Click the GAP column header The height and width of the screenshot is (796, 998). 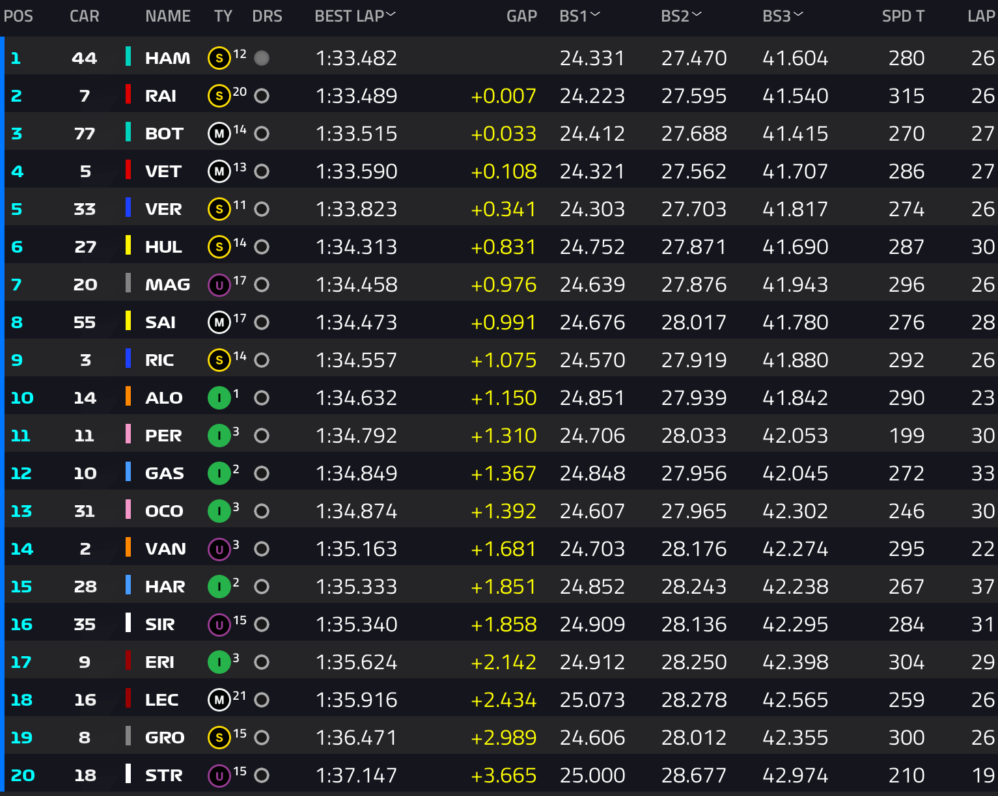tap(521, 16)
